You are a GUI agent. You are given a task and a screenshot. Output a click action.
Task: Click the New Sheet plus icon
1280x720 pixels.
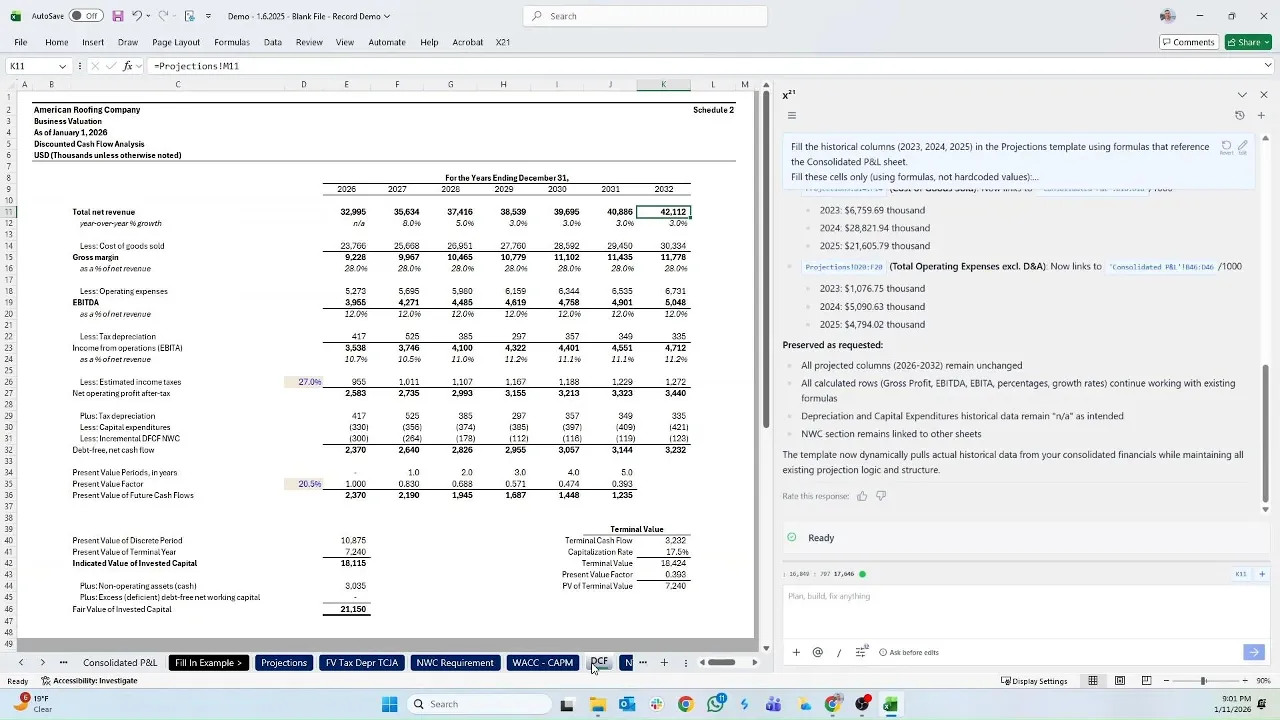664,662
